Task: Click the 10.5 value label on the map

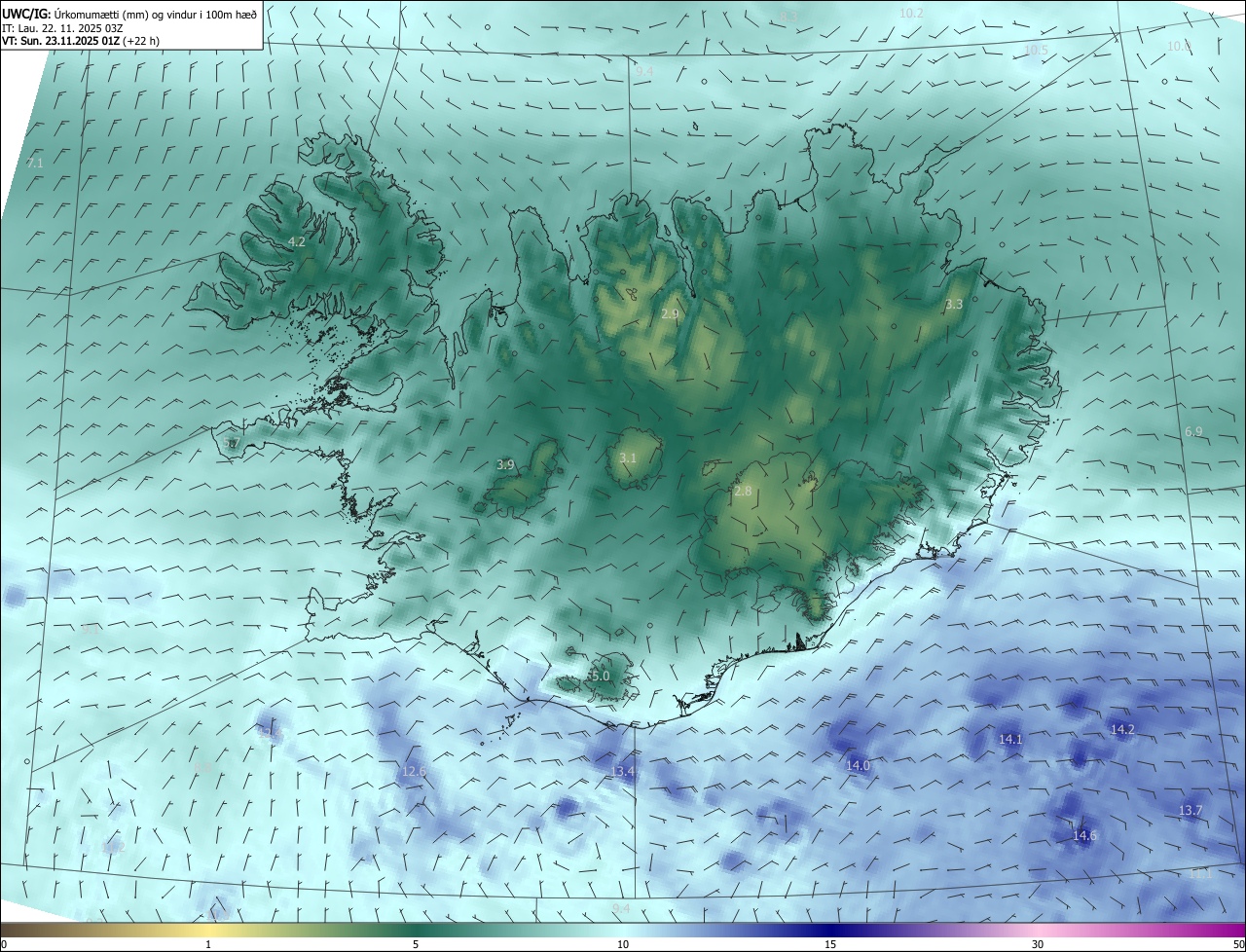Action: tap(1036, 51)
